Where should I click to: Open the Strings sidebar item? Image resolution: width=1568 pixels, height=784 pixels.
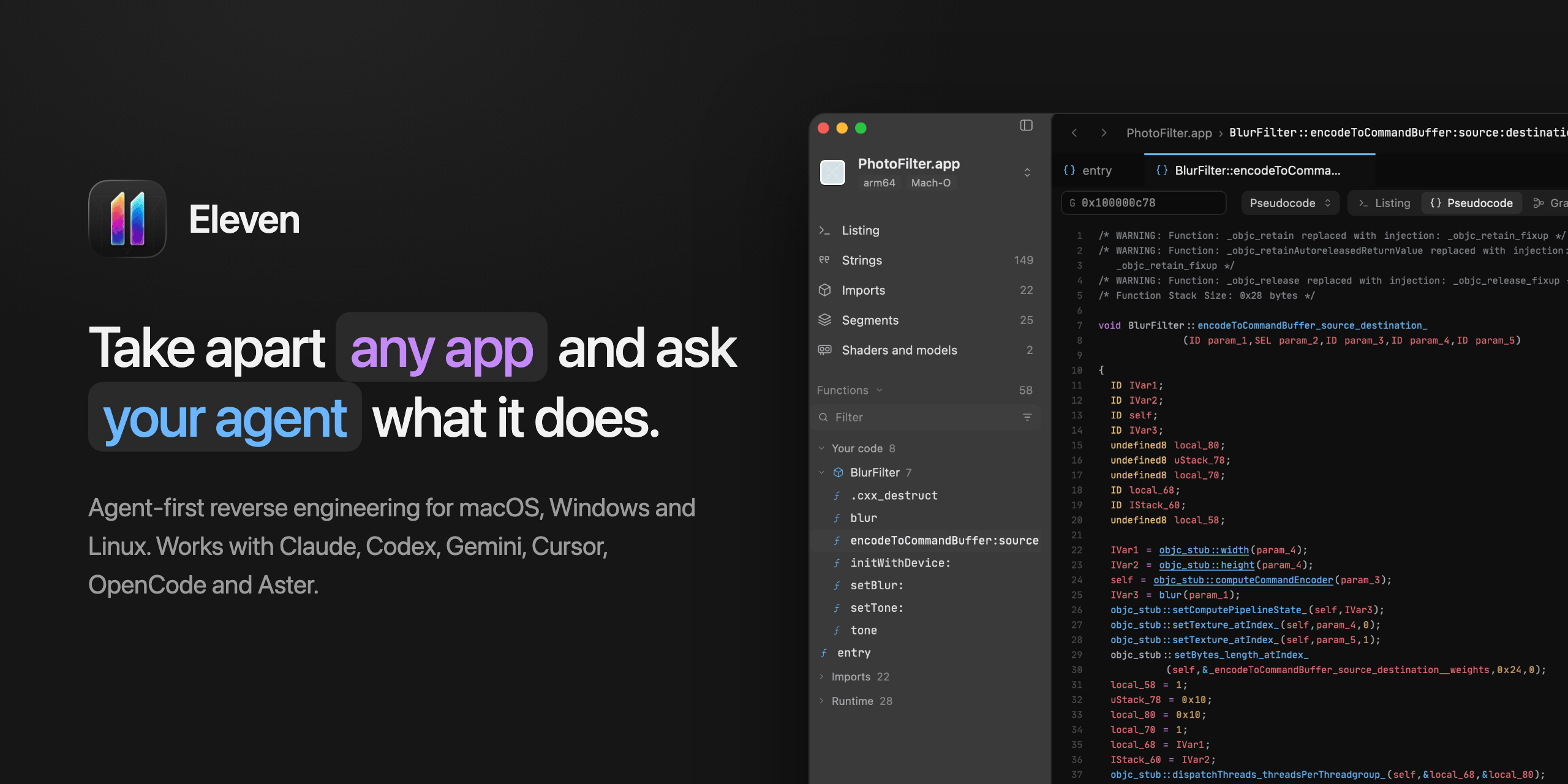point(925,260)
